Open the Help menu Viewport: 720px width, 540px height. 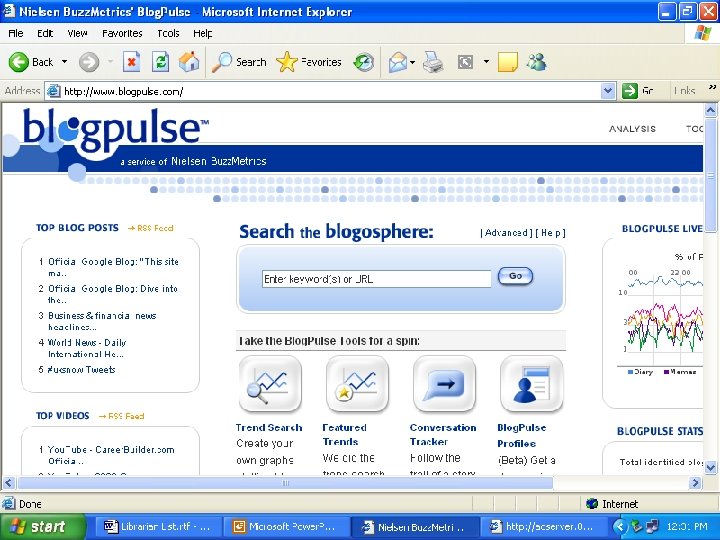pos(202,33)
